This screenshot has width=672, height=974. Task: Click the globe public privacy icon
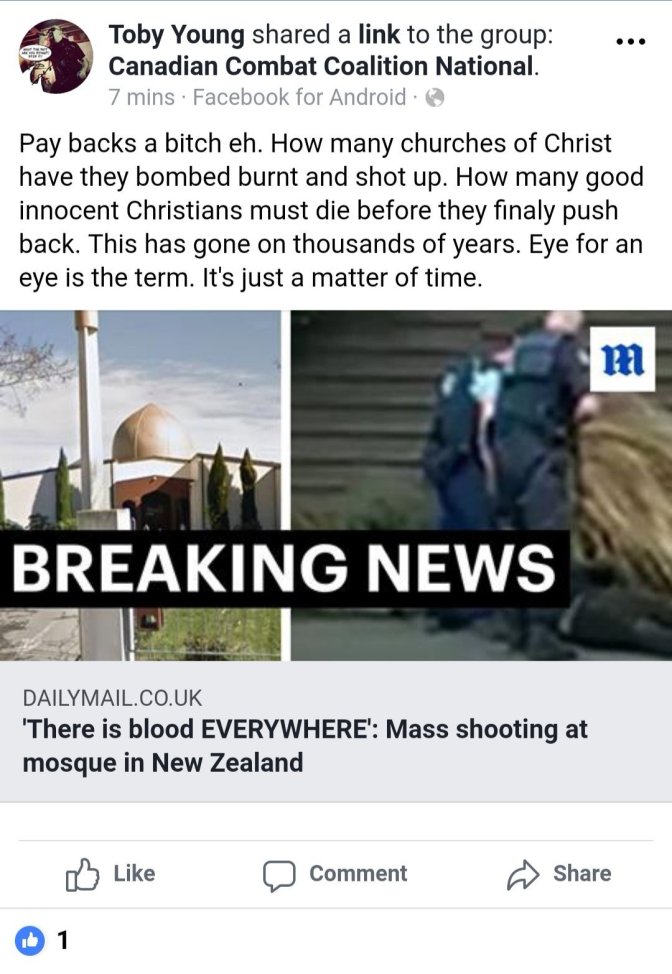coord(435,98)
